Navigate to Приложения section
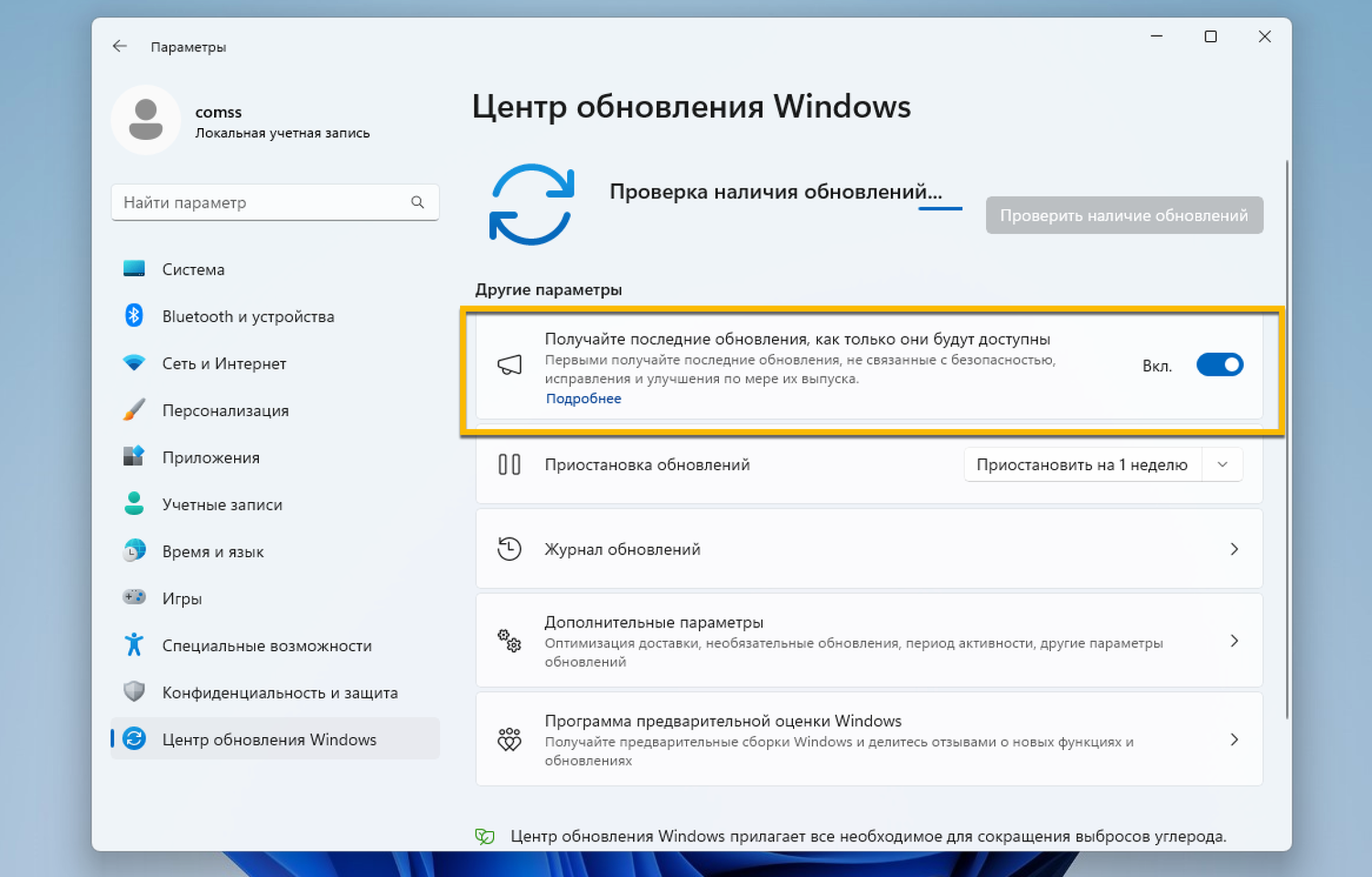Viewport: 1372px width, 877px height. (275, 456)
